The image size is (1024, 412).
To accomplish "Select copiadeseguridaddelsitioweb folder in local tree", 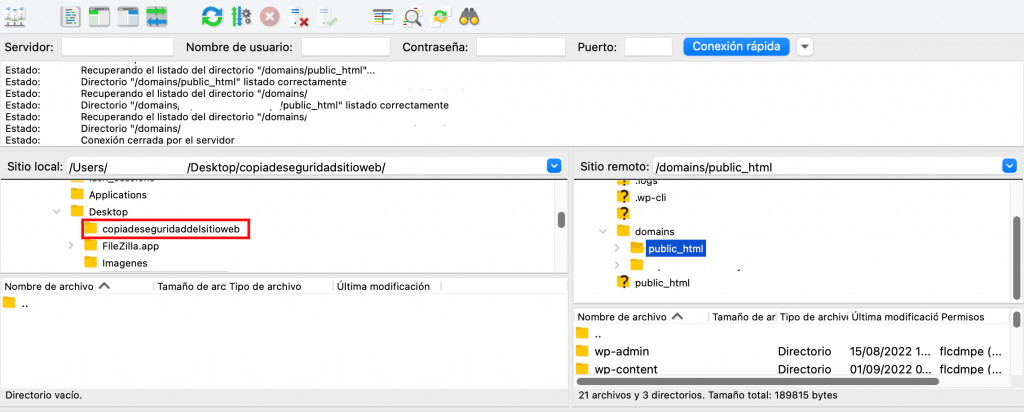I will tap(170, 230).
